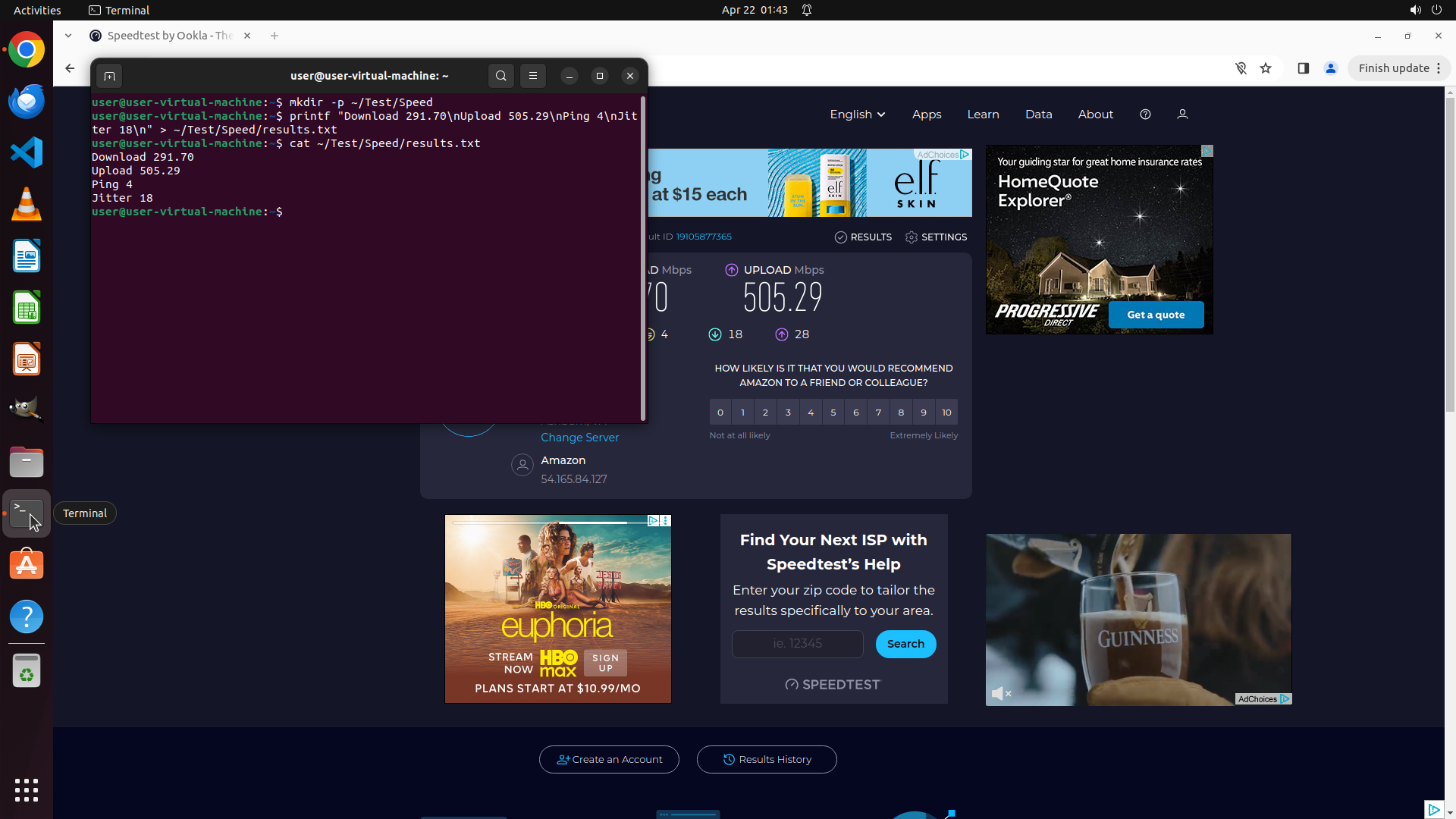Click the Speedtest user account icon
Viewport: 1456px width, 819px height.
[x=1182, y=115]
